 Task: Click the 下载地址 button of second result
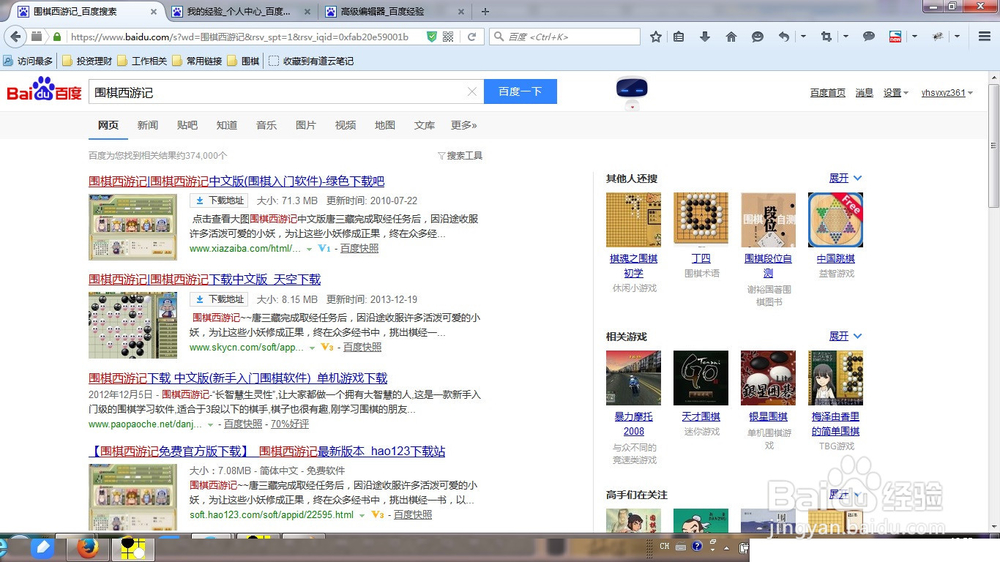click(x=219, y=299)
